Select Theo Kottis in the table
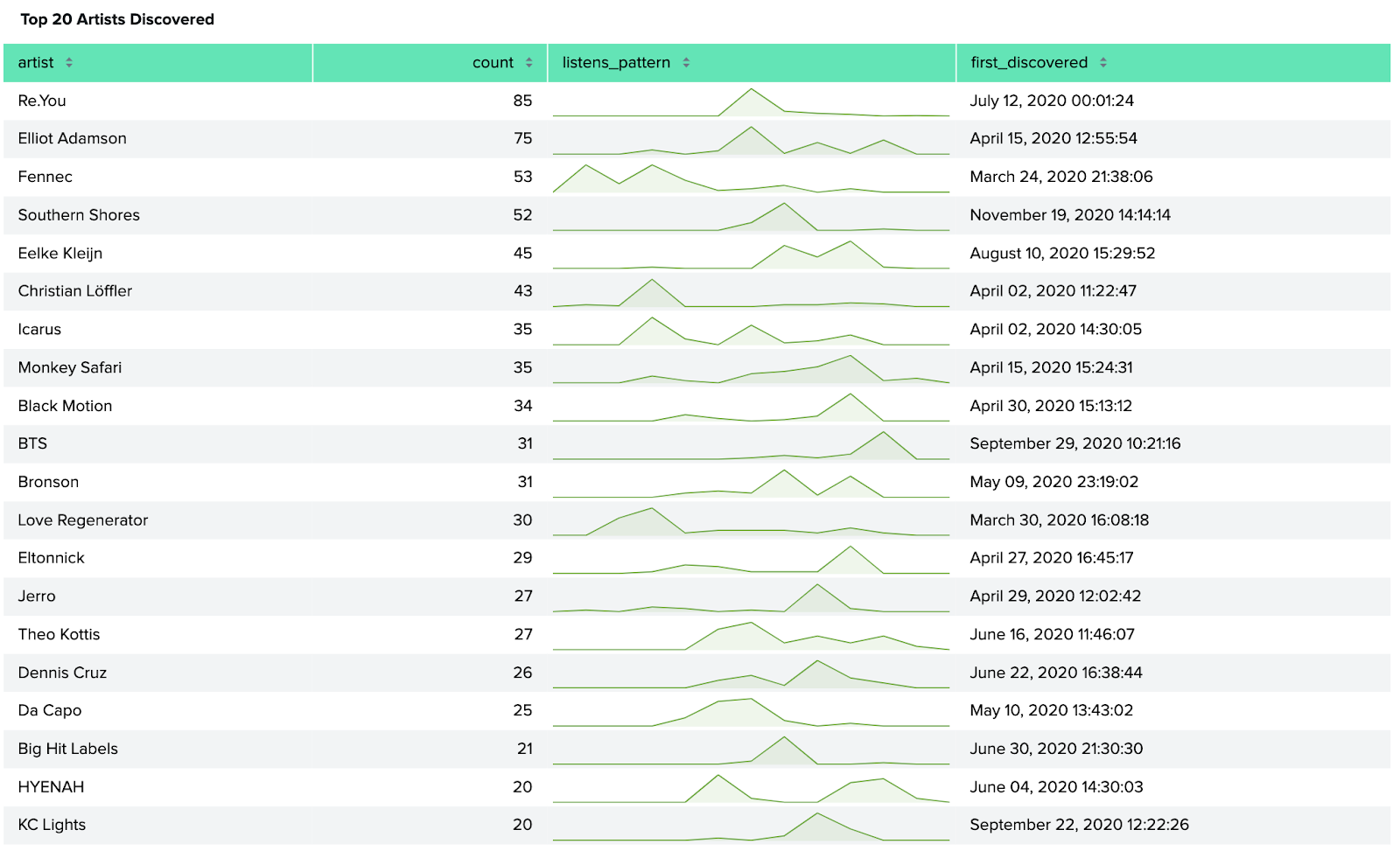Viewport: 1400px width, 858px height. click(x=59, y=635)
